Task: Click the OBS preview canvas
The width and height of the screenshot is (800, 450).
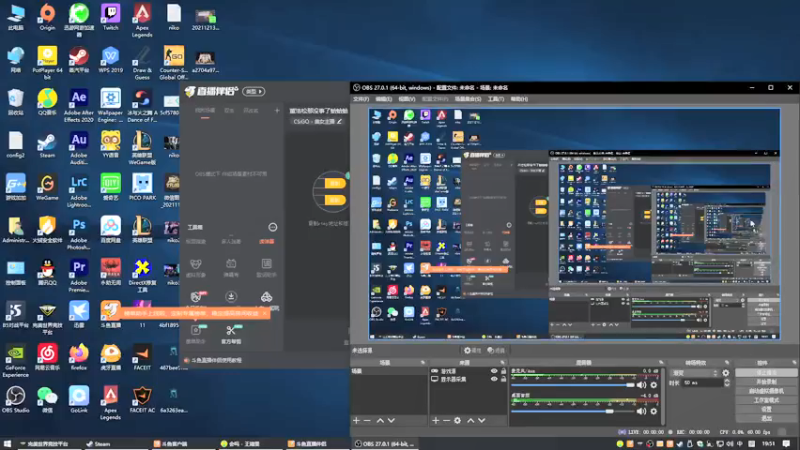Action: 574,224
